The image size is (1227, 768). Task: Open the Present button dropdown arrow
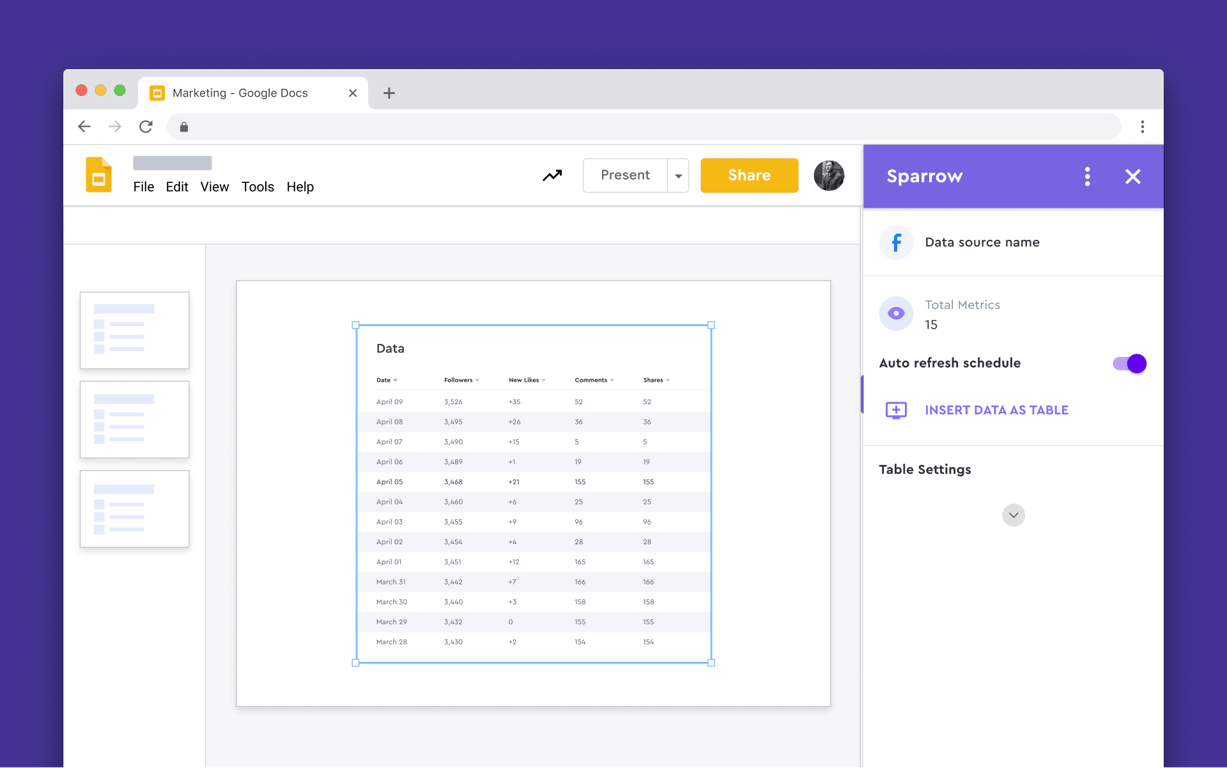pyautogui.click(x=678, y=175)
